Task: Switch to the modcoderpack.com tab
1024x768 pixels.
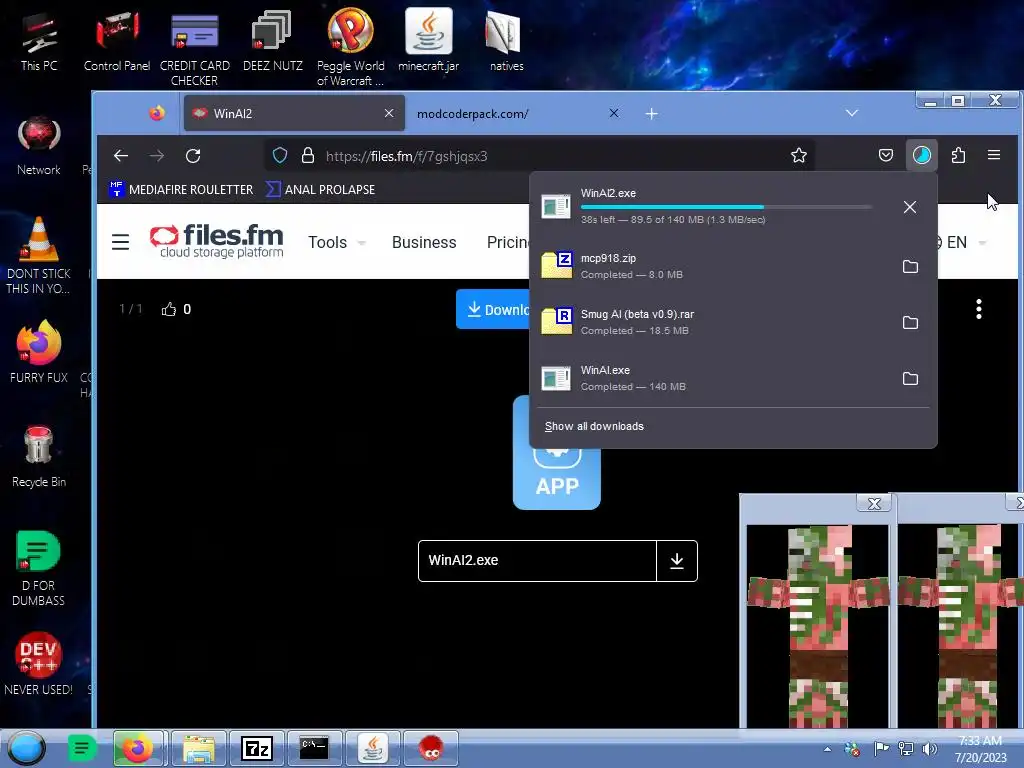Action: (x=507, y=114)
